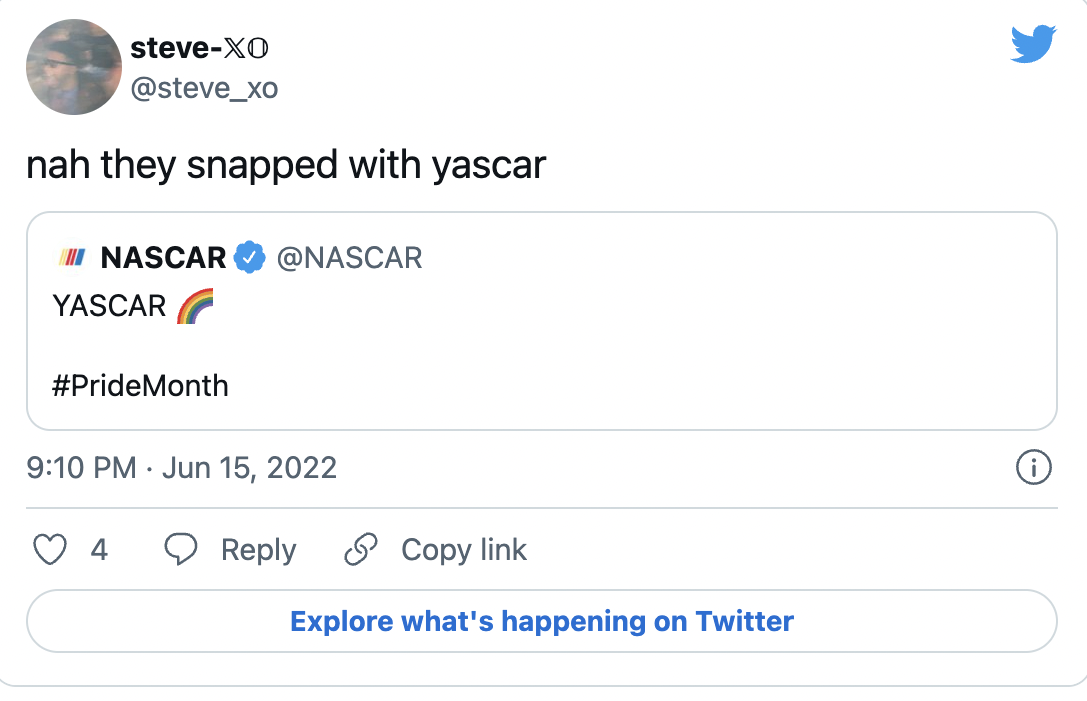Click the Twitter bird logo

tap(1033, 46)
